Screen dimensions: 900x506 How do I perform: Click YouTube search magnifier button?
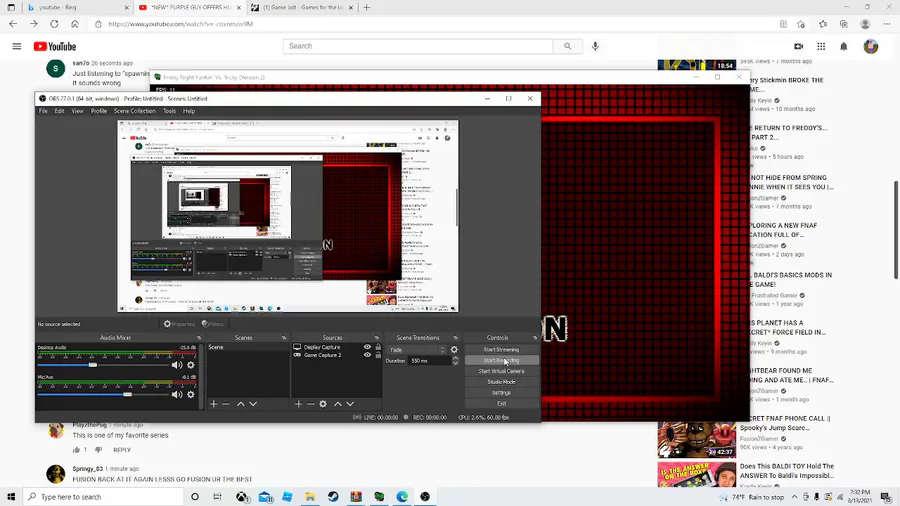[x=568, y=46]
